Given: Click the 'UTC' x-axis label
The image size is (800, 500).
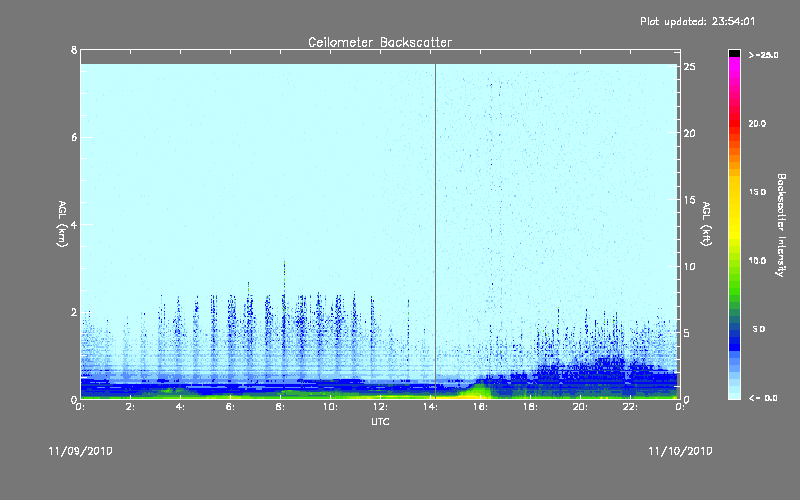Looking at the screenshot, I should 380,421.
